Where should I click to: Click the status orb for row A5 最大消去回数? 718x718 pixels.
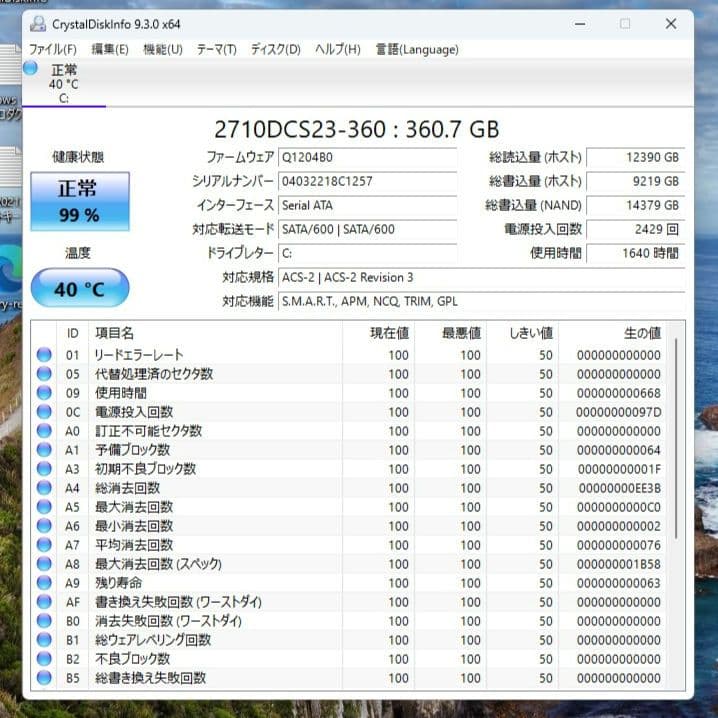point(44,506)
